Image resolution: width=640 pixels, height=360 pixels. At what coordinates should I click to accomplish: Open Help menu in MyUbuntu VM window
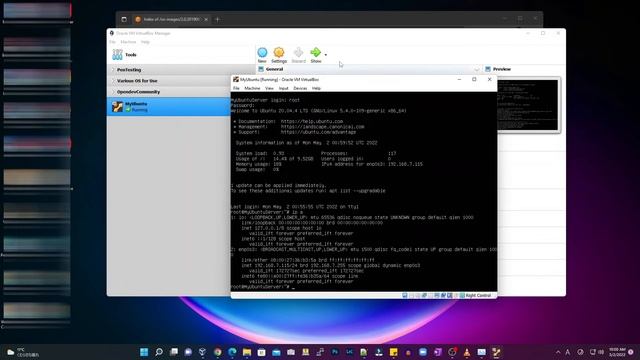point(316,88)
